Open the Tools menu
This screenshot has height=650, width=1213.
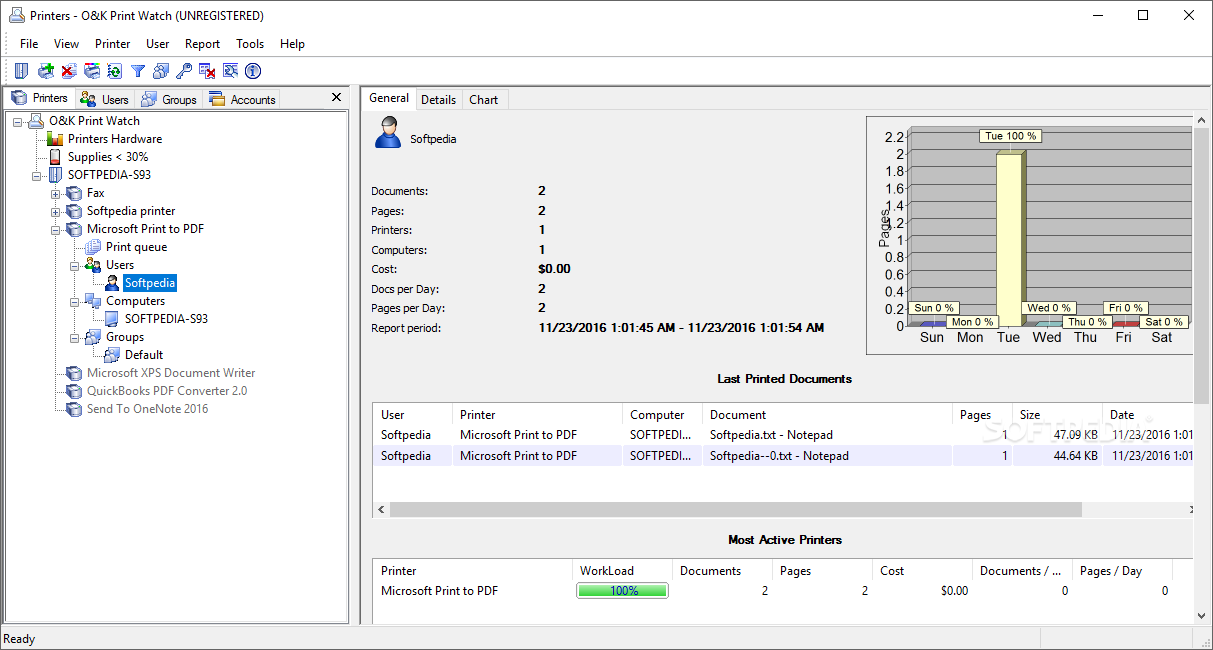point(250,44)
